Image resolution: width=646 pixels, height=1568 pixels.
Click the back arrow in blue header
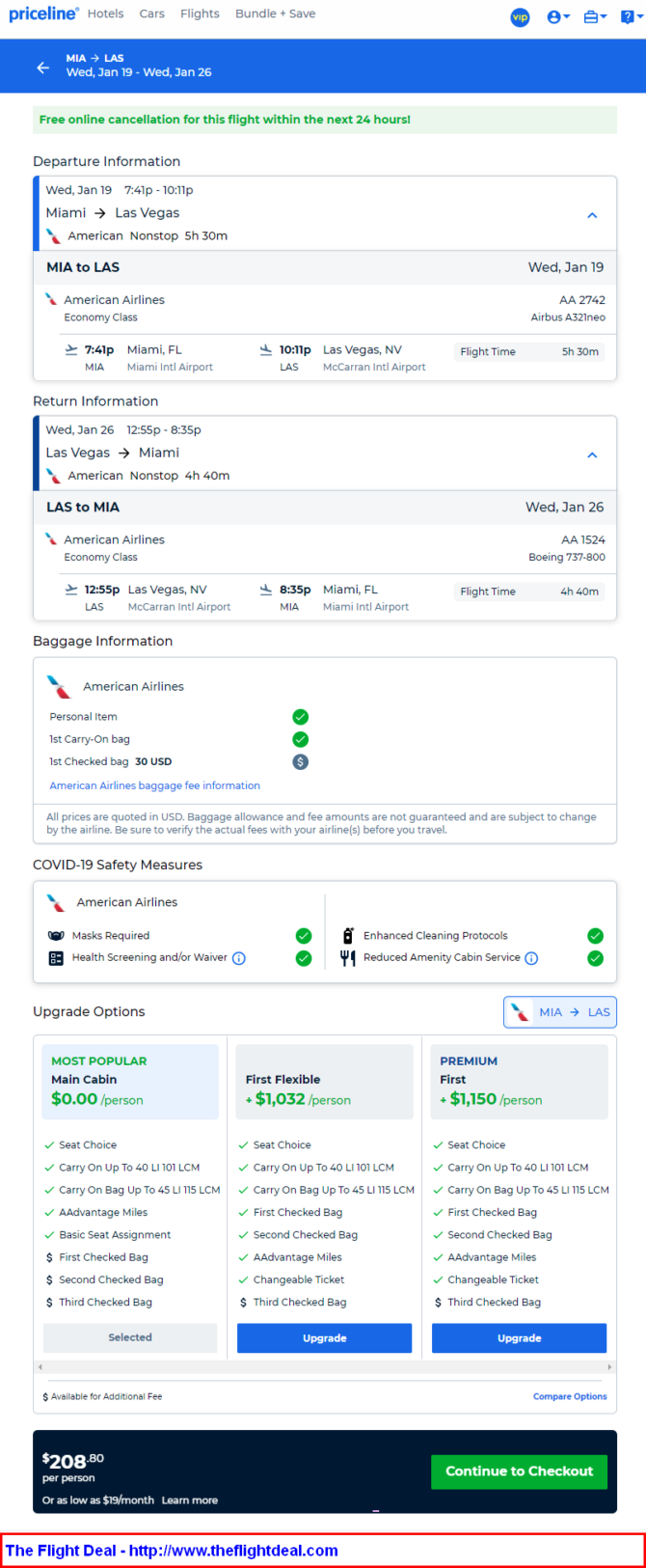point(42,67)
